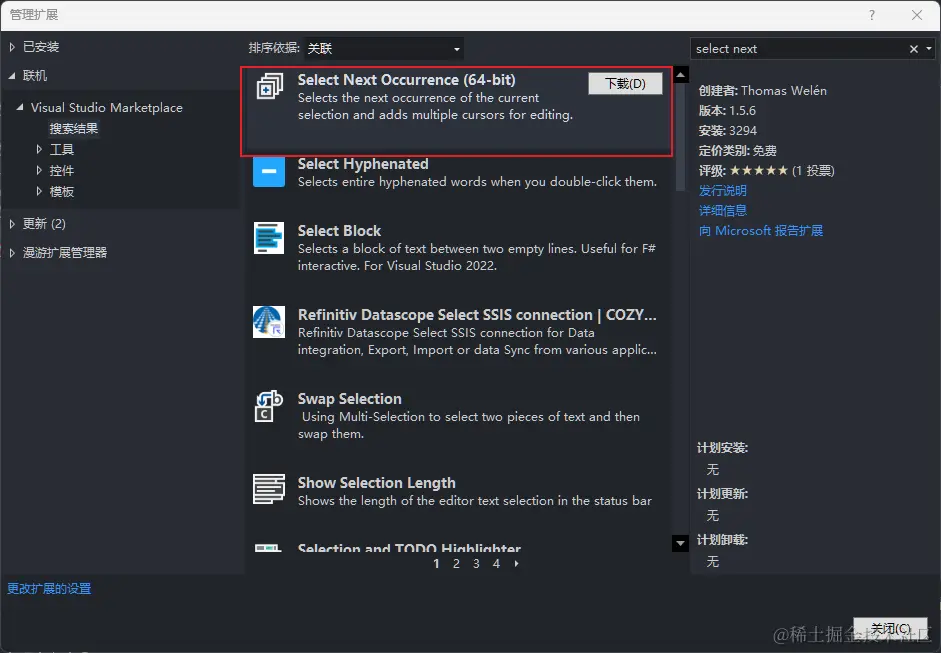Collapse the 联机 category
Image resolution: width=941 pixels, height=653 pixels.
(12, 76)
